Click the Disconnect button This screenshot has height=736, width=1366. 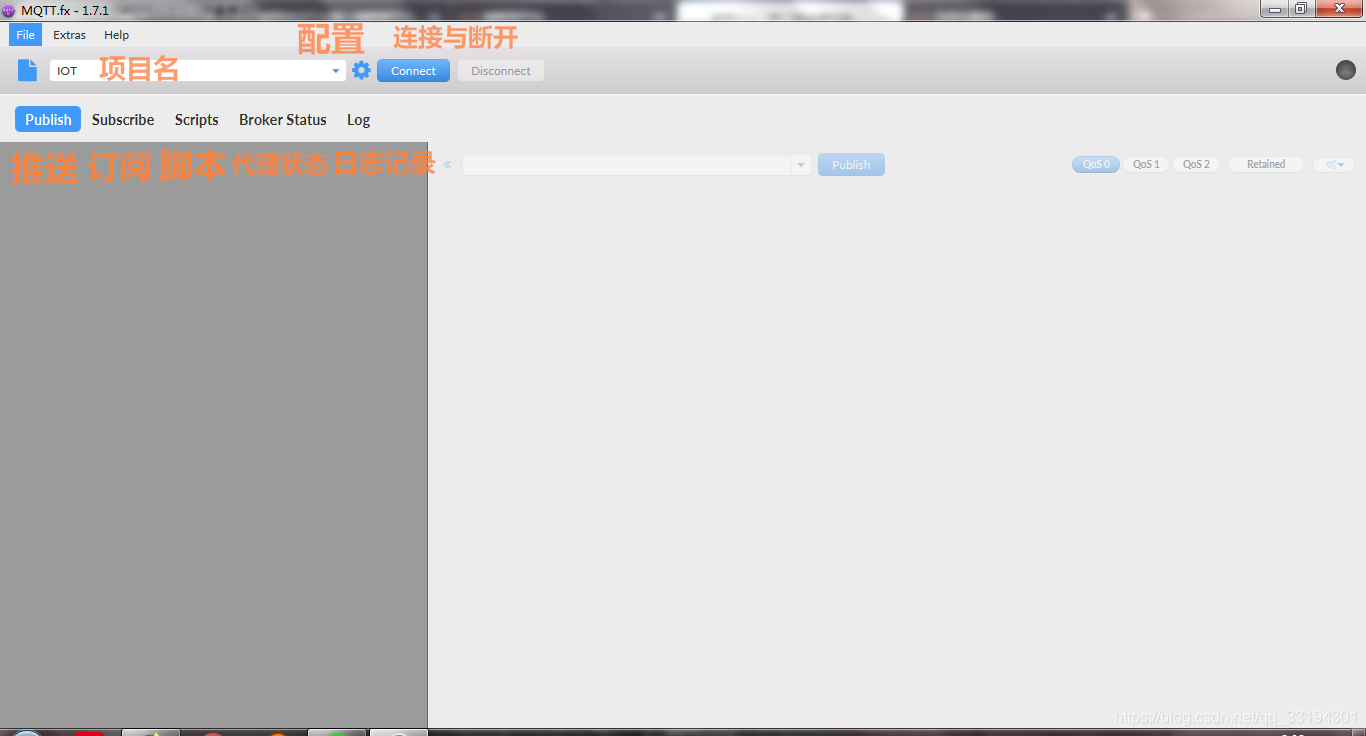tap(501, 71)
